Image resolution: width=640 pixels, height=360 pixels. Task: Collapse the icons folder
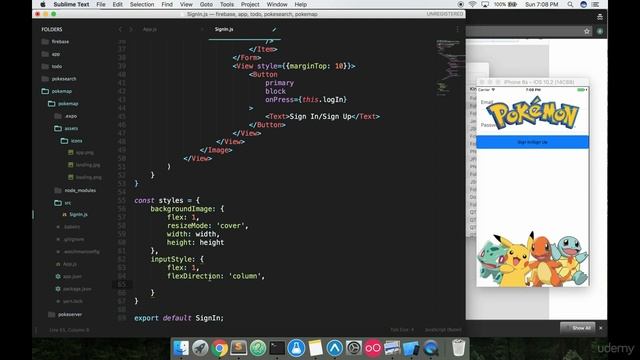pos(71,141)
